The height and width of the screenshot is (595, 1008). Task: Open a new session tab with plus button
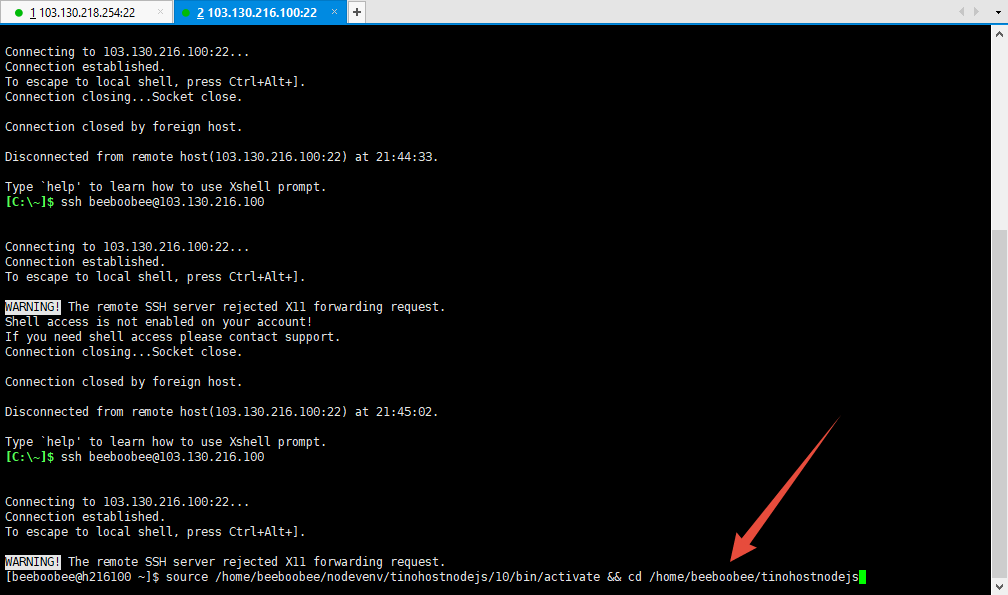tap(357, 12)
